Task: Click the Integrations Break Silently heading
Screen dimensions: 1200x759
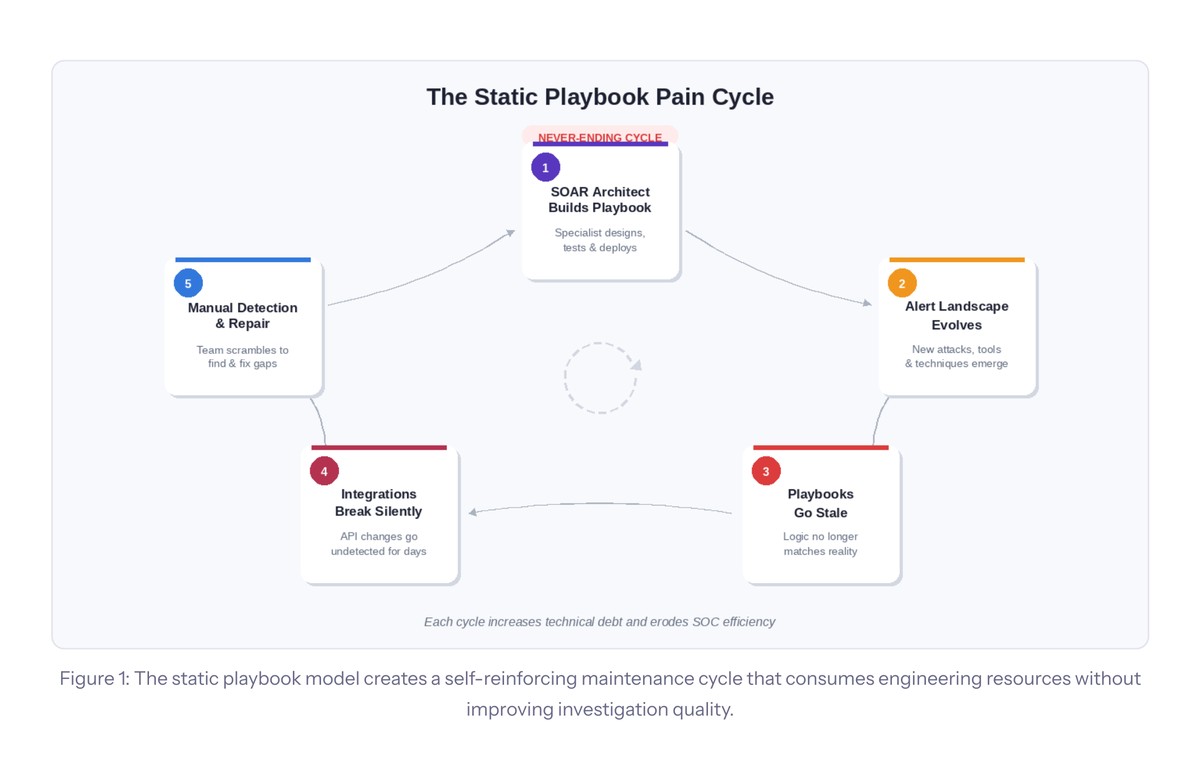Action: tap(378, 503)
